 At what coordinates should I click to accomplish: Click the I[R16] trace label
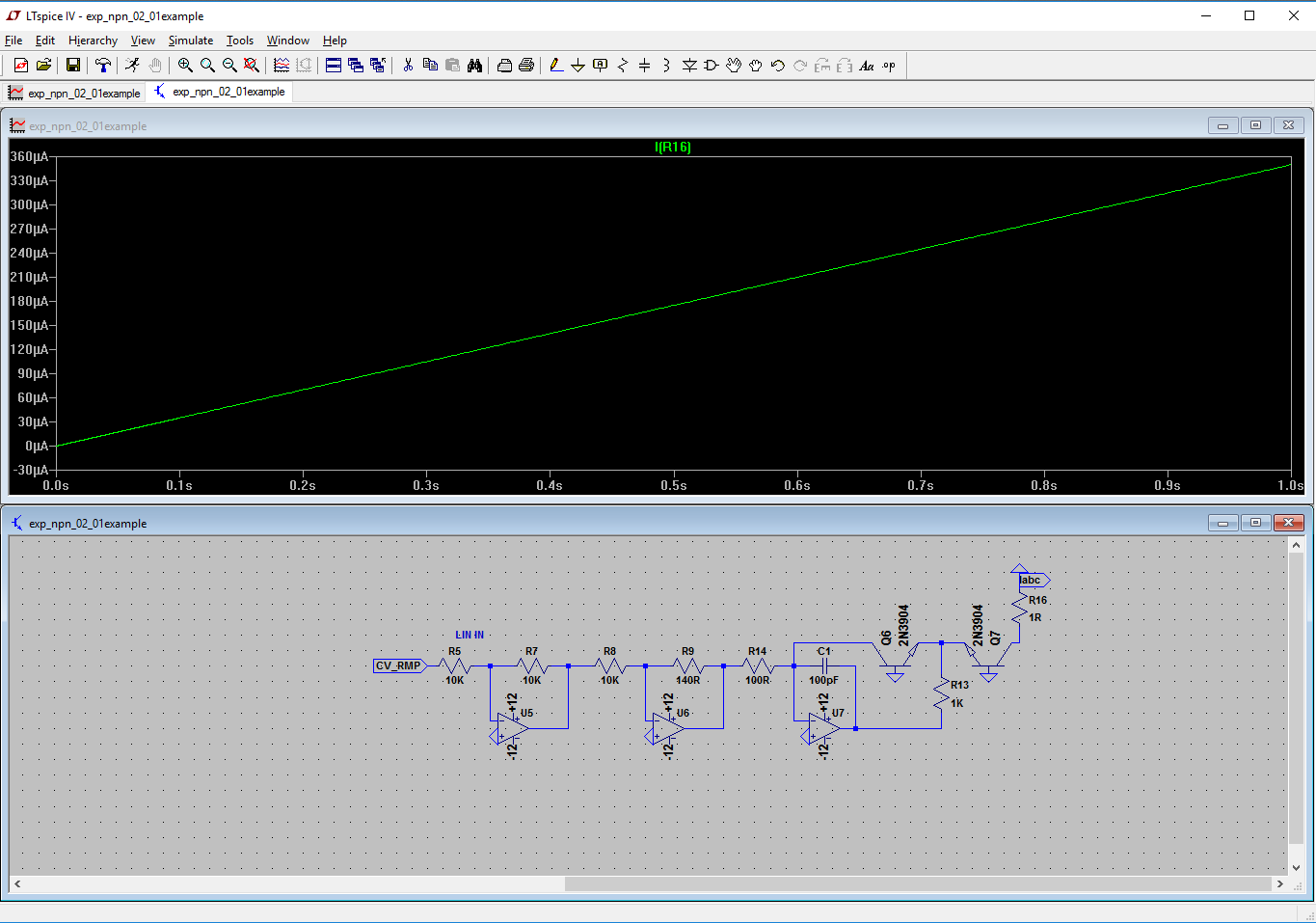pos(672,148)
